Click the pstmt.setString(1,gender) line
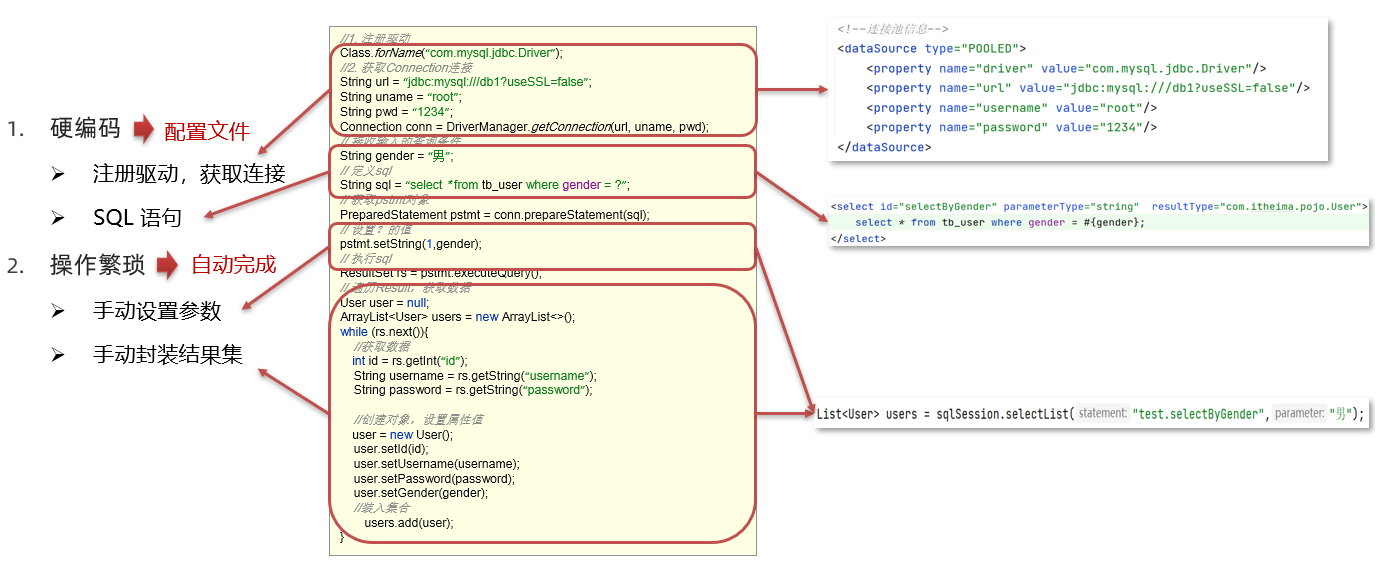This screenshot has width=1388, height=563. (x=411, y=244)
